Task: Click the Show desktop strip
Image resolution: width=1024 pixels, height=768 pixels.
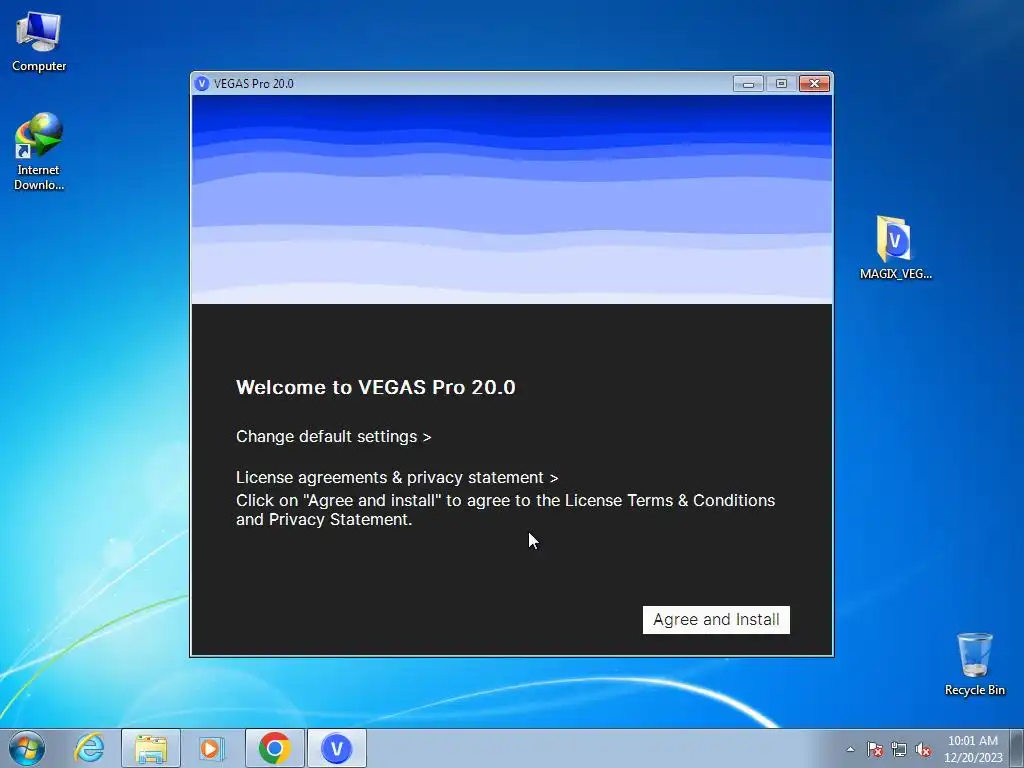Action: [1017, 748]
